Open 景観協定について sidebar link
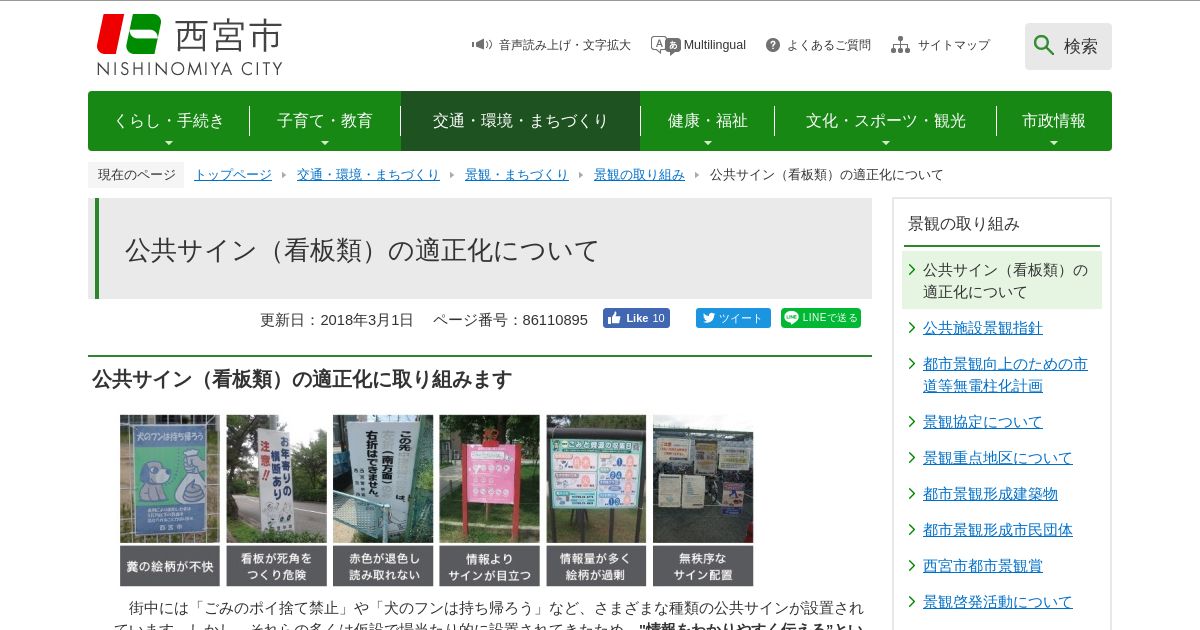 click(983, 422)
